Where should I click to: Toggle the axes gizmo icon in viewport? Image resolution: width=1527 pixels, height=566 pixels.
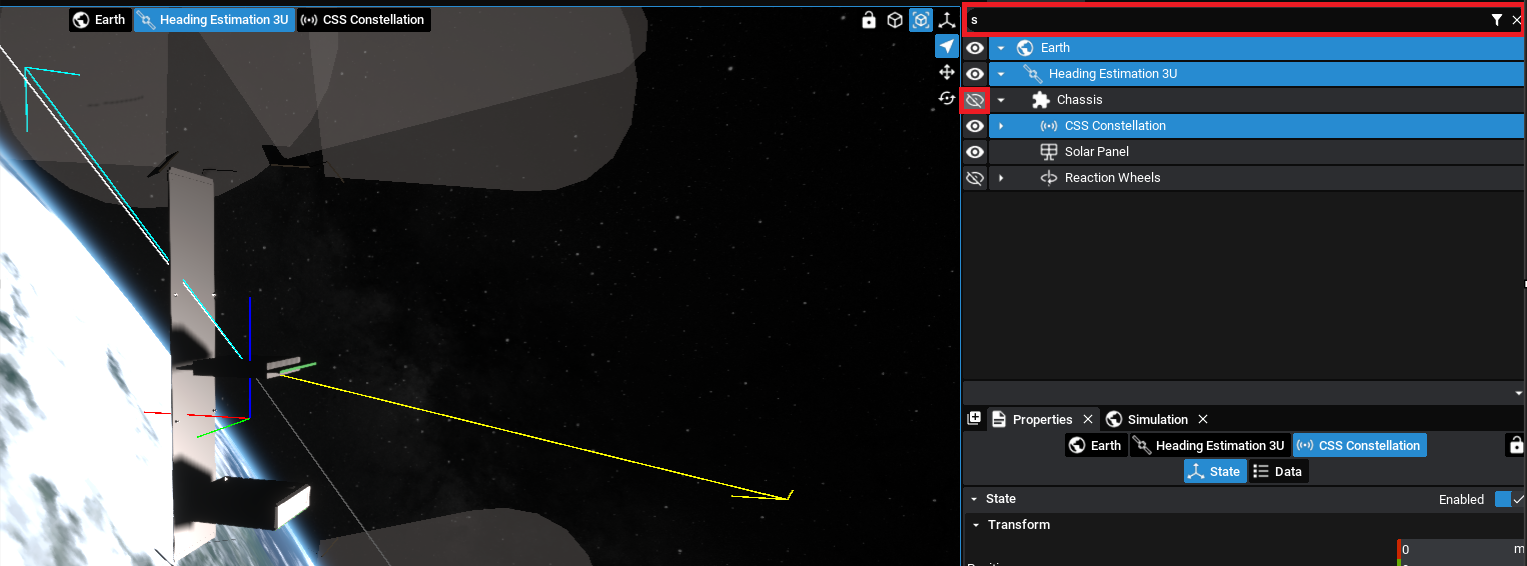pyautogui.click(x=947, y=20)
